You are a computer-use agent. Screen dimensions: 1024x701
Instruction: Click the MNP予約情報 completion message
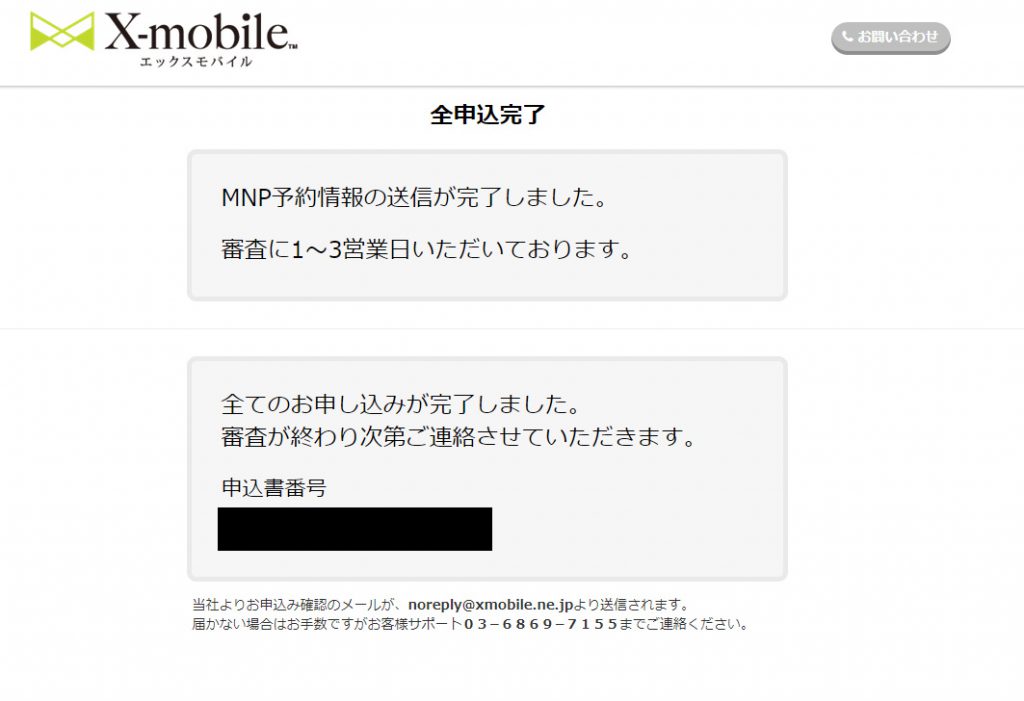[x=415, y=197]
